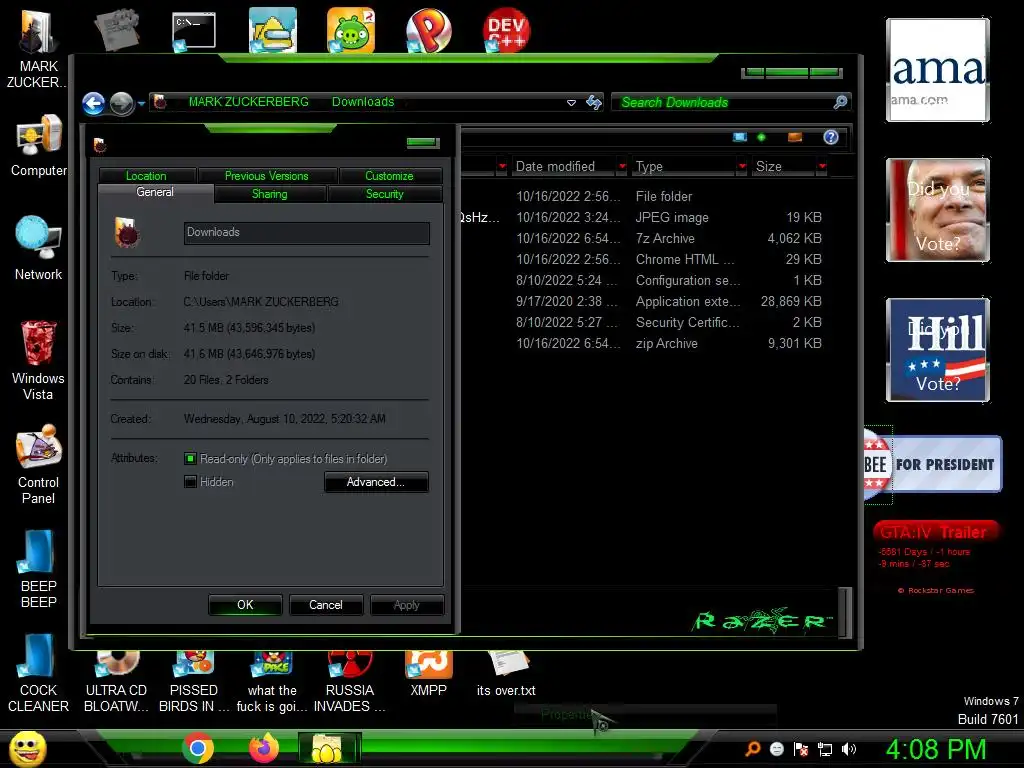
Task: Open the Type column filter arrow
Action: tap(742, 167)
